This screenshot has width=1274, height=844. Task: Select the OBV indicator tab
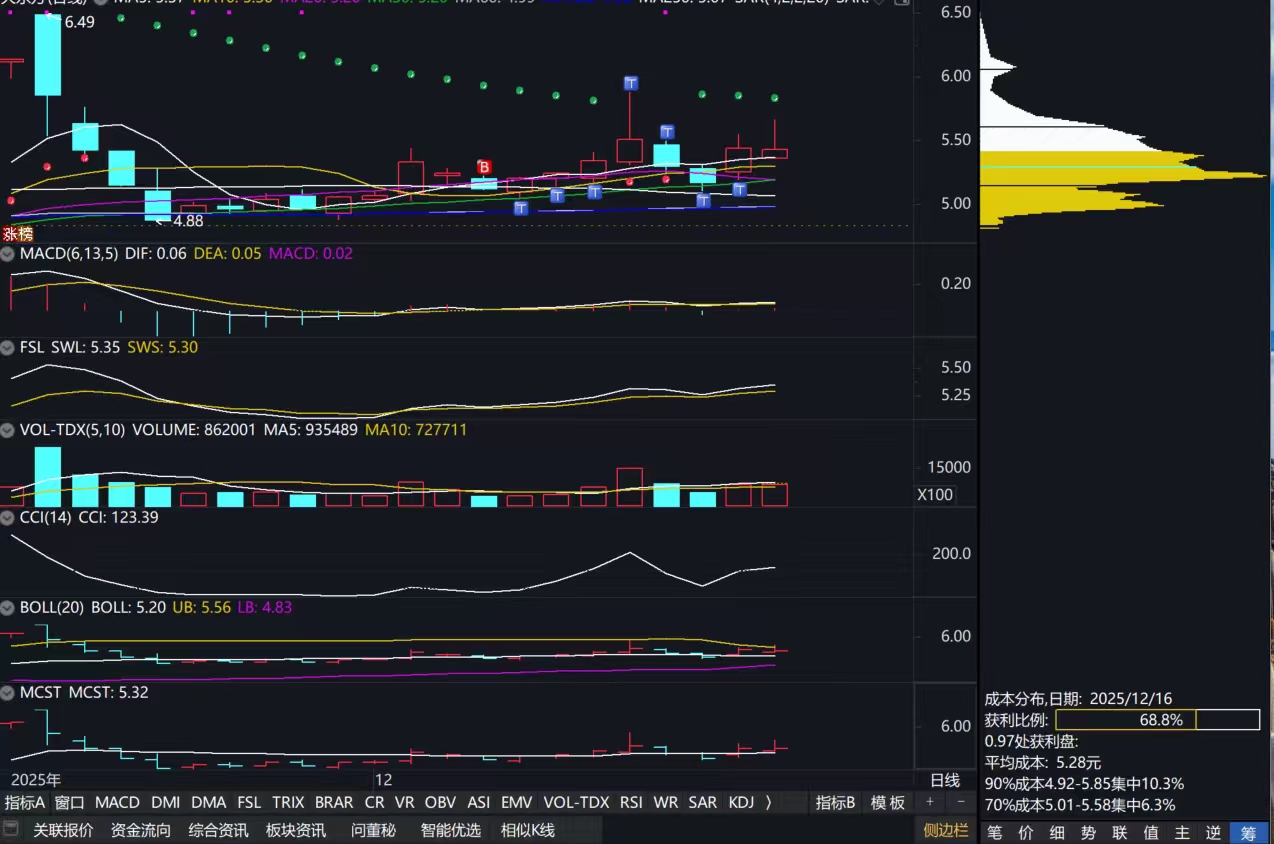(440, 802)
